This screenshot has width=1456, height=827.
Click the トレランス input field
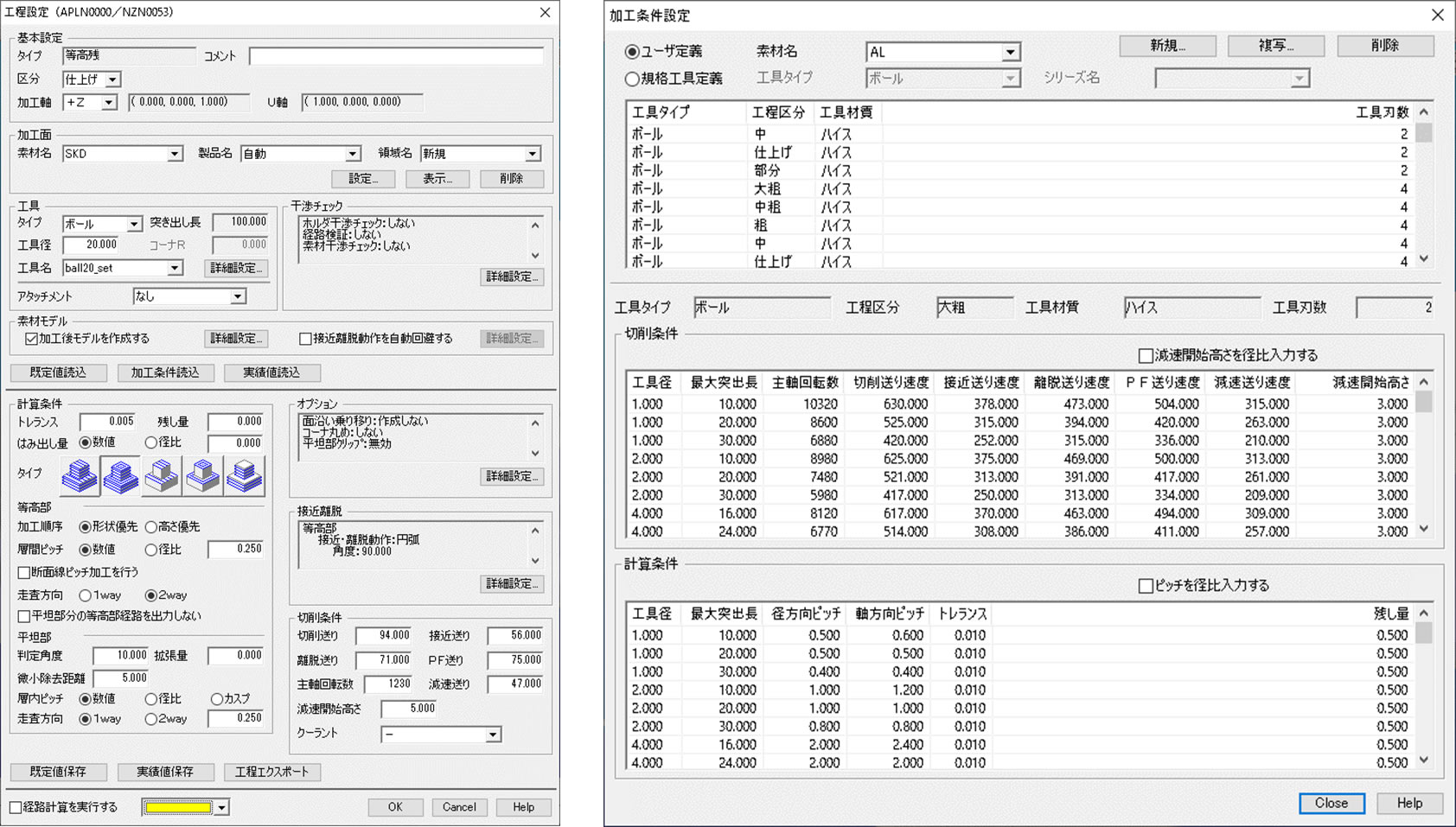[108, 422]
